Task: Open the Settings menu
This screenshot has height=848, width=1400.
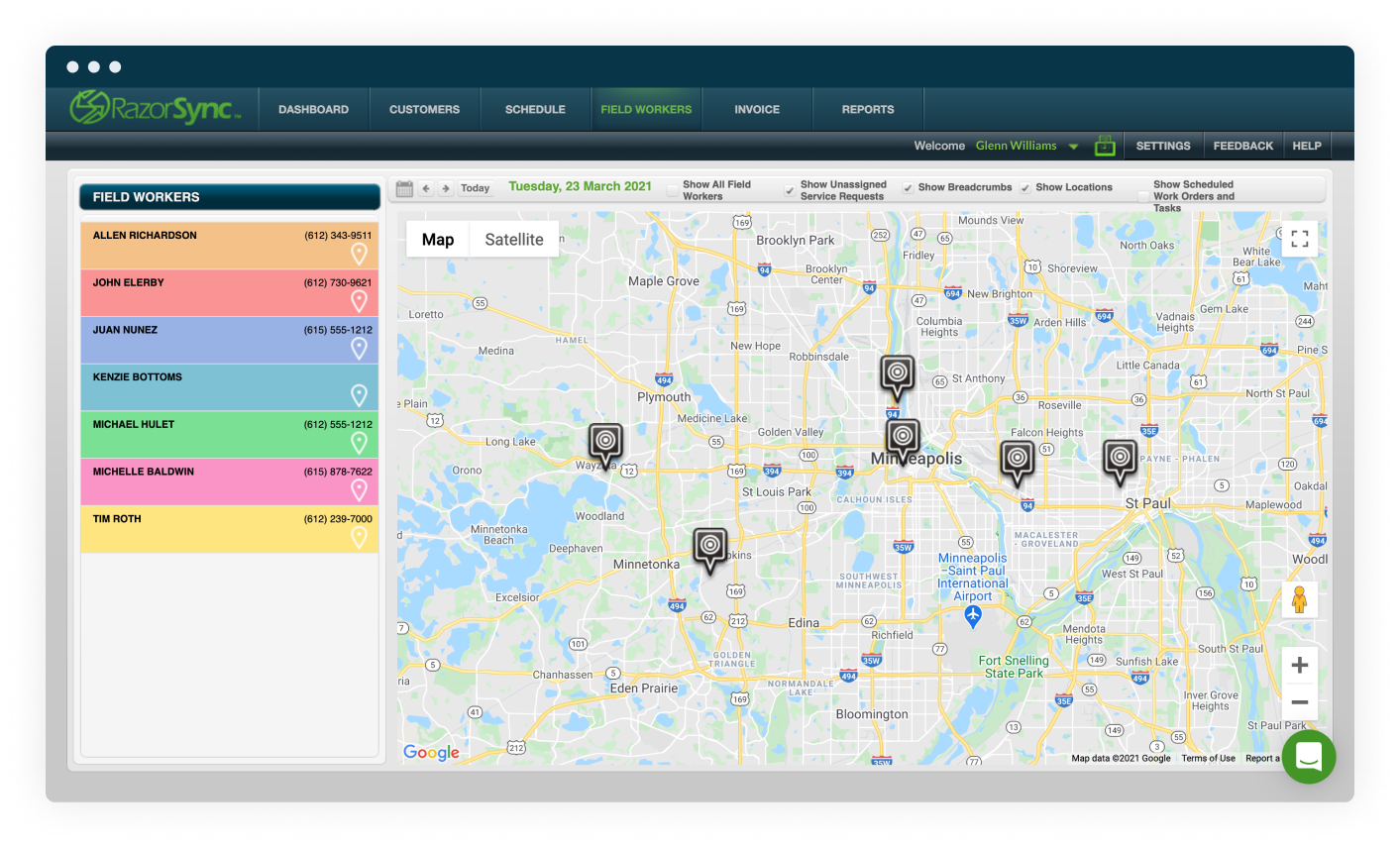Action: pyautogui.click(x=1163, y=146)
